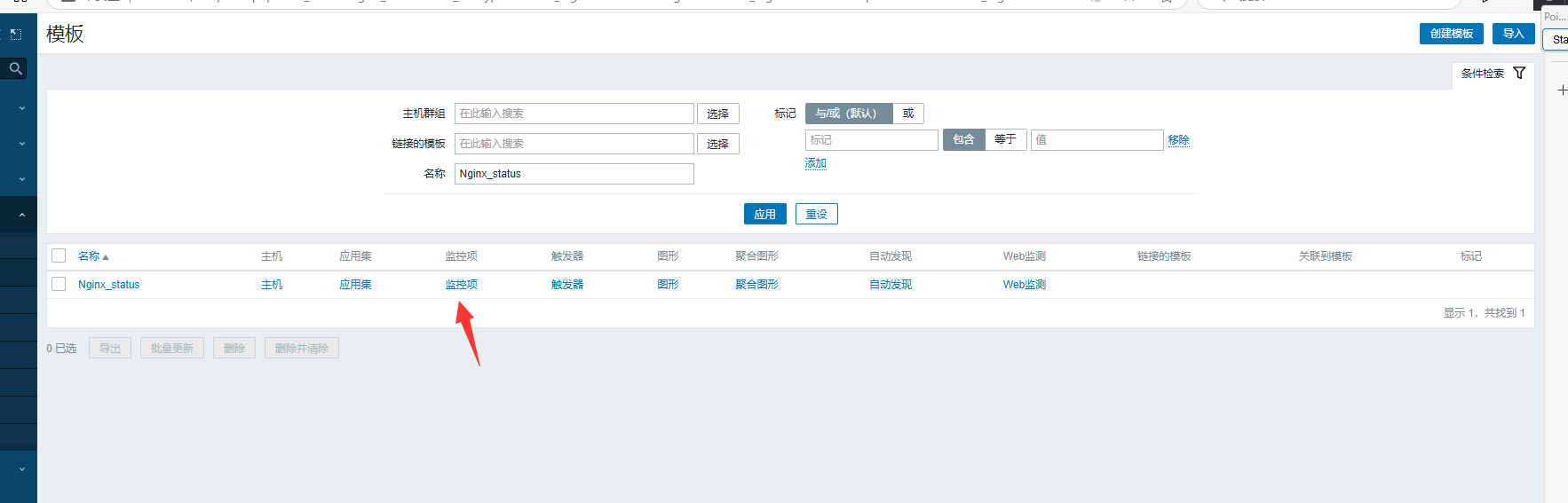Choose the 等于 tag operator
This screenshot has width=1568, height=503.
pos(1005,139)
